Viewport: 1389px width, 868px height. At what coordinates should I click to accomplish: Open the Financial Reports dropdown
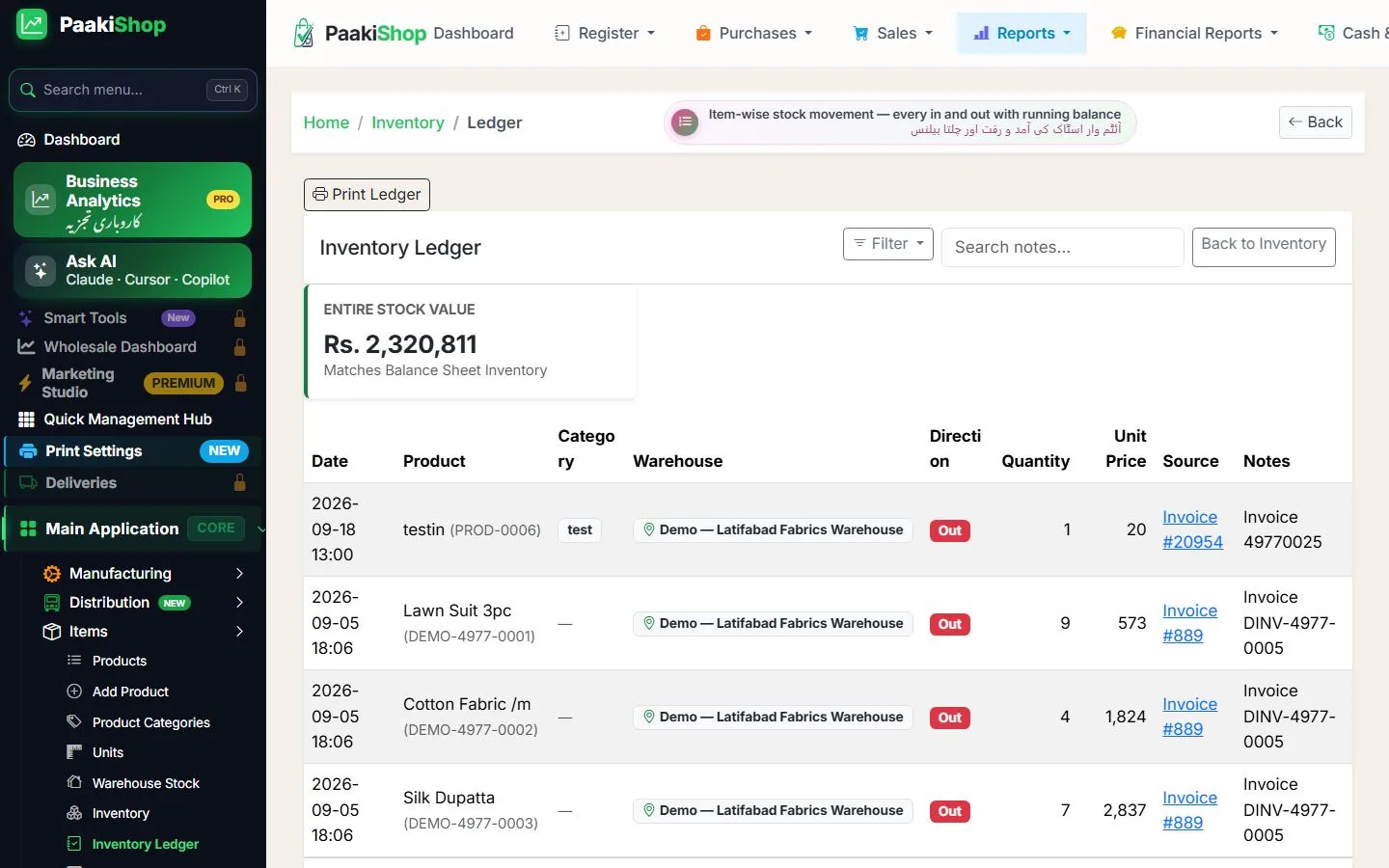coord(1195,33)
